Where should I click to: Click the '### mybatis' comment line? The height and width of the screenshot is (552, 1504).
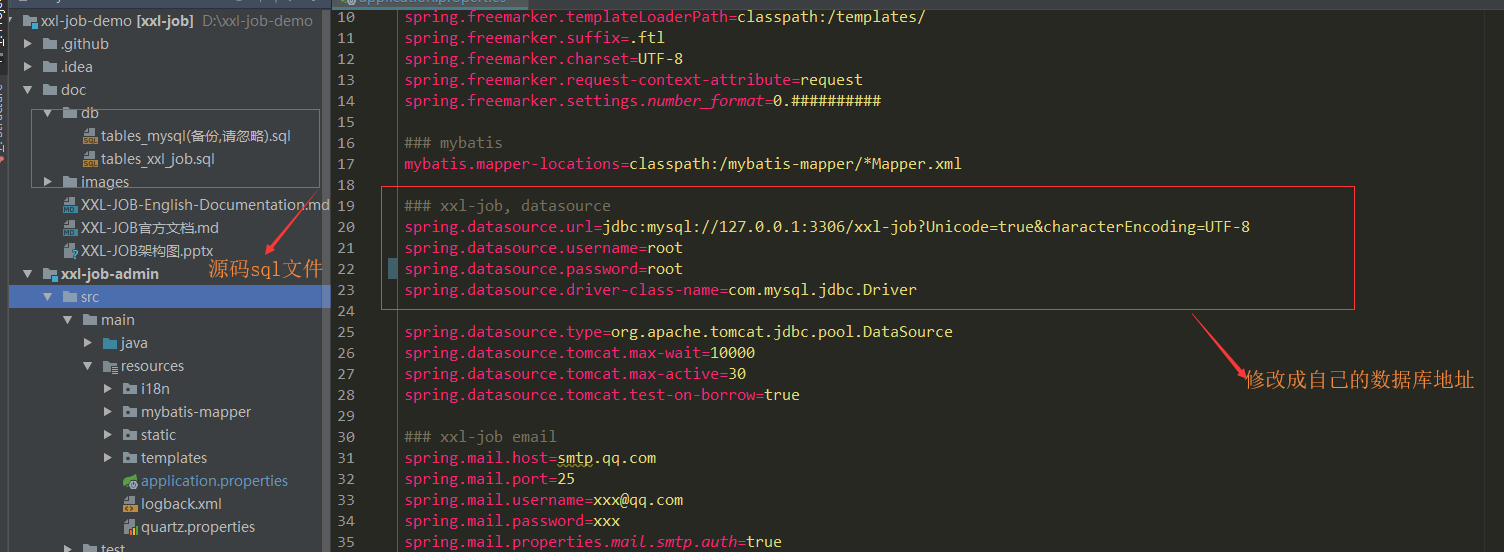coord(453,143)
